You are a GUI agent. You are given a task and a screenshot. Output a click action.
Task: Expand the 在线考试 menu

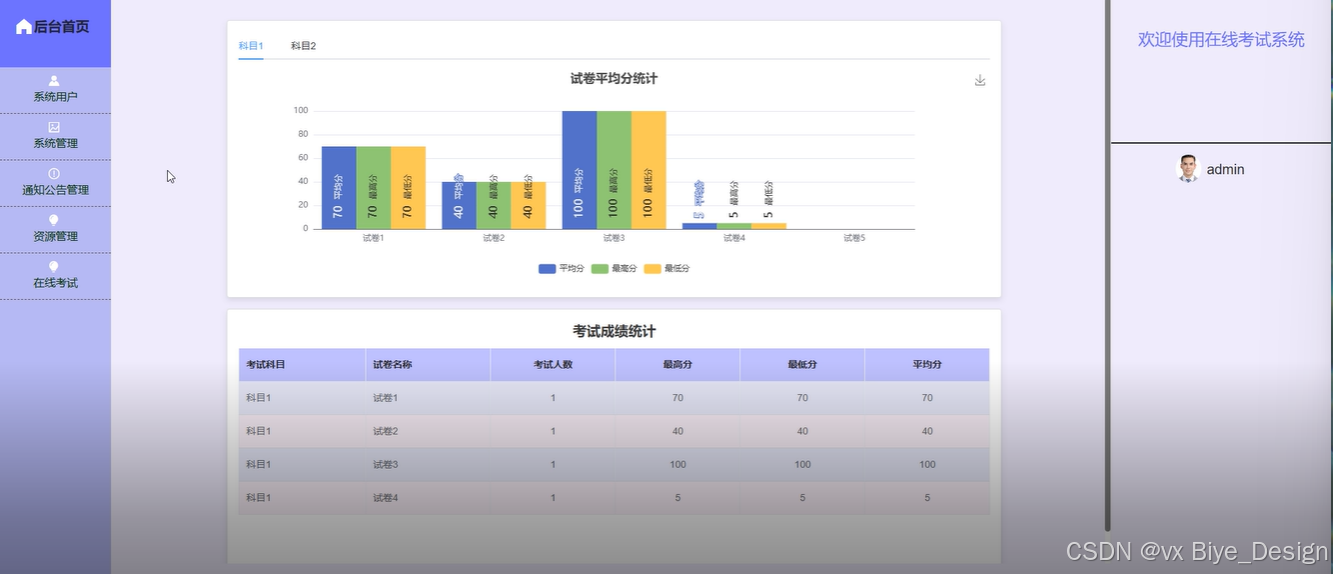(55, 283)
